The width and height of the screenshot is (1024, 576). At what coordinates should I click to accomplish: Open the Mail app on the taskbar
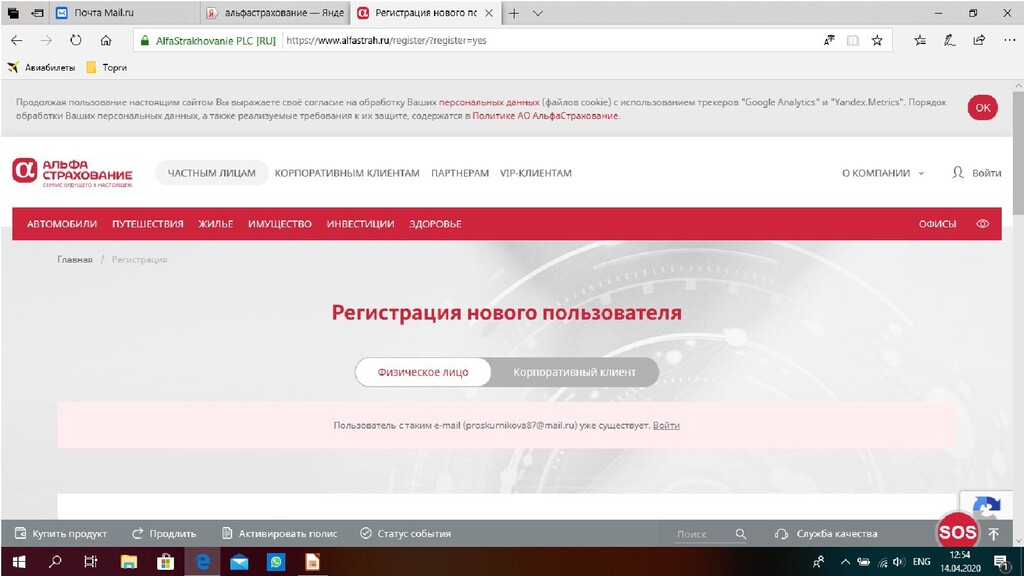tap(239, 562)
